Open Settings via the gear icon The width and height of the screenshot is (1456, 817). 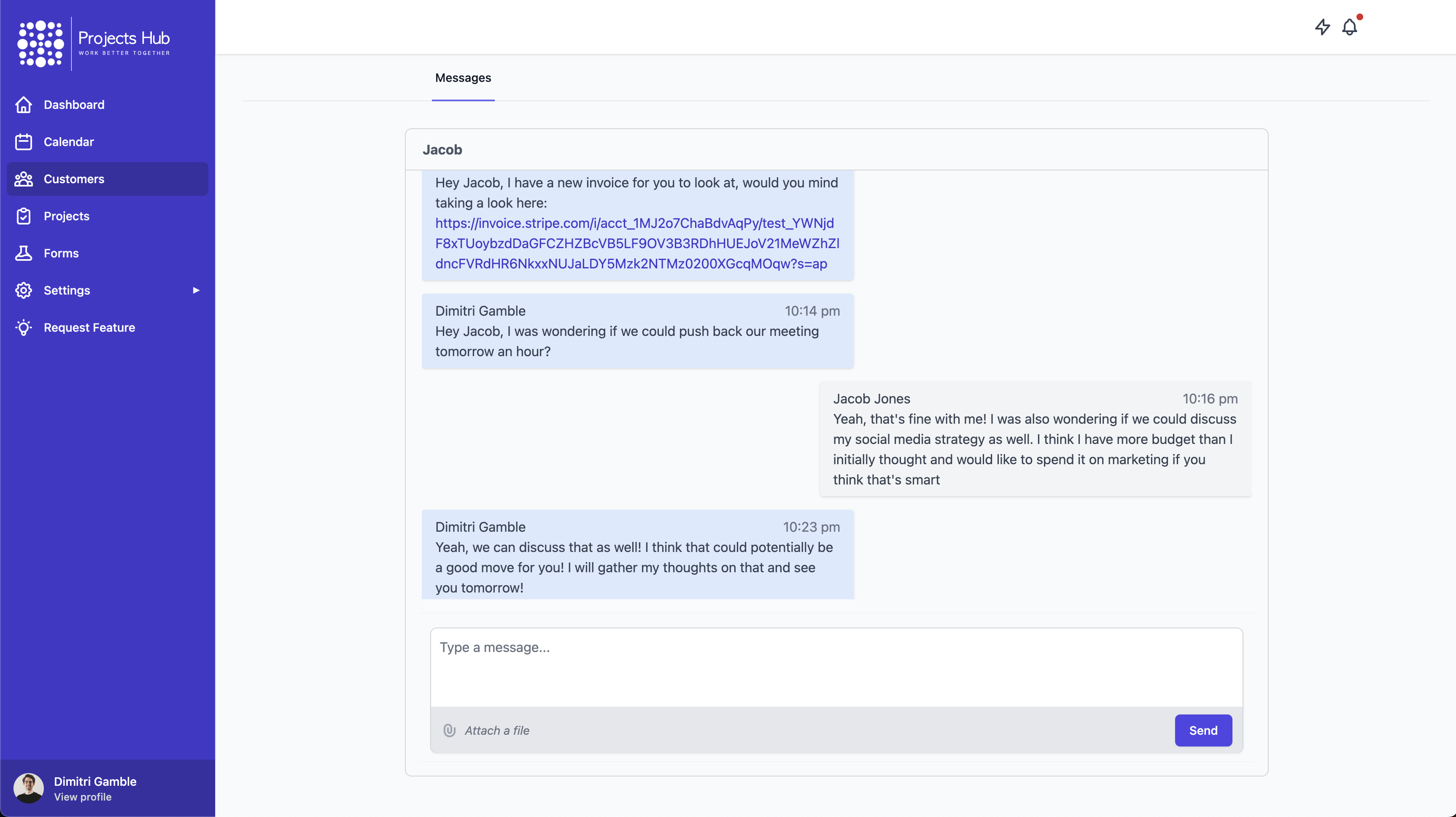pos(24,290)
